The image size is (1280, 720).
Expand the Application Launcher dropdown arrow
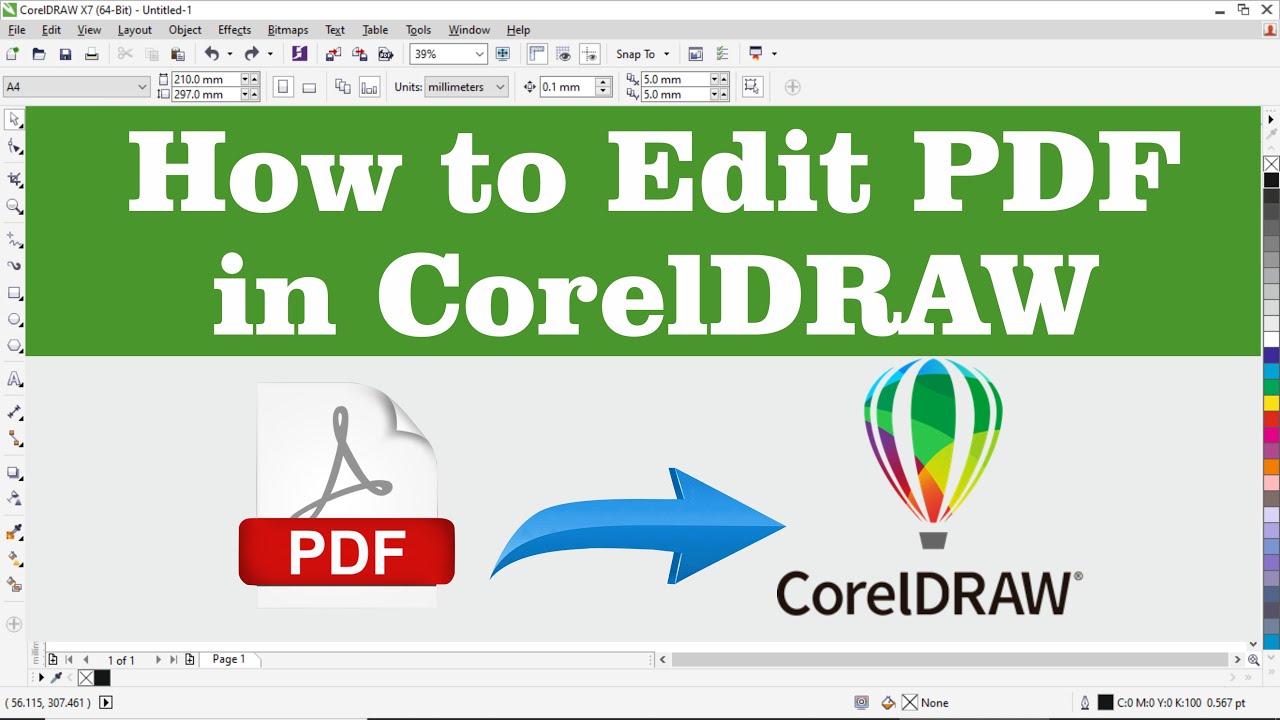(774, 54)
